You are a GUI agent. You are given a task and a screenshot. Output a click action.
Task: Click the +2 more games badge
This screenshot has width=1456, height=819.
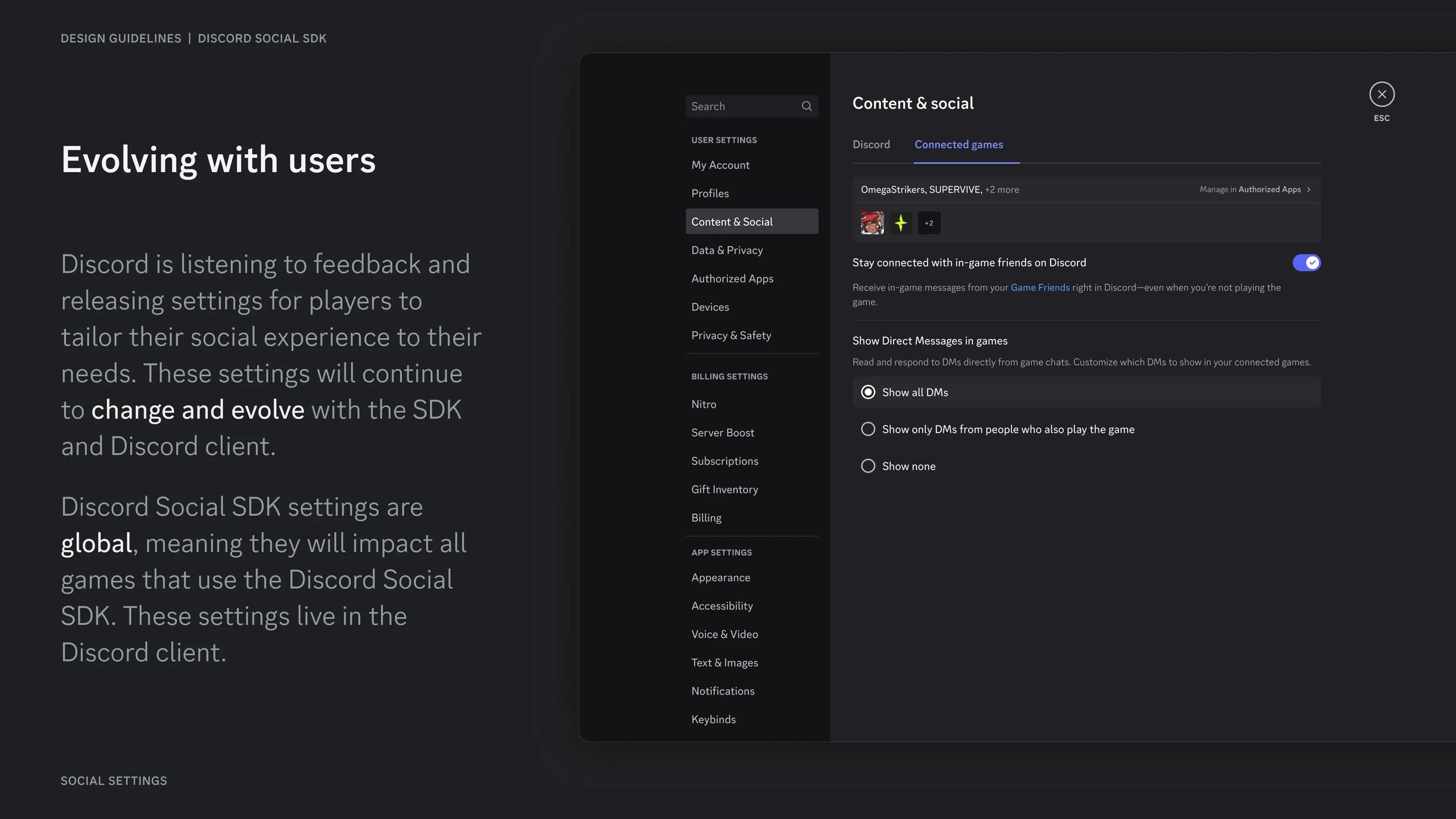(929, 223)
